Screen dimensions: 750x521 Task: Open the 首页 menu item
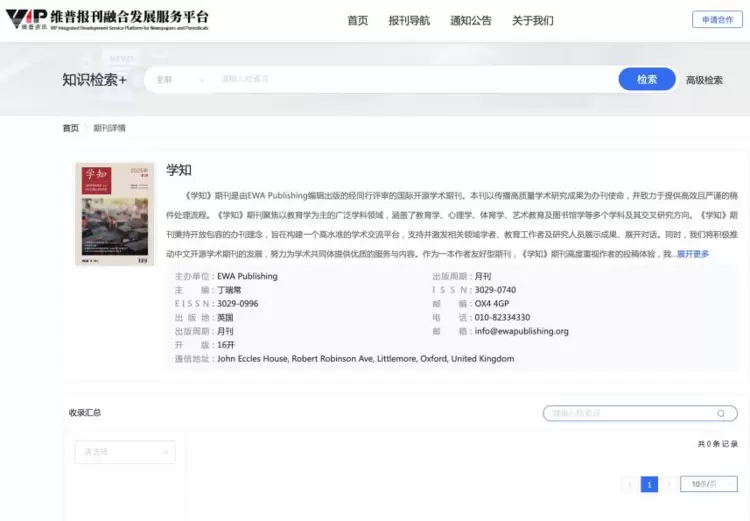coord(357,20)
